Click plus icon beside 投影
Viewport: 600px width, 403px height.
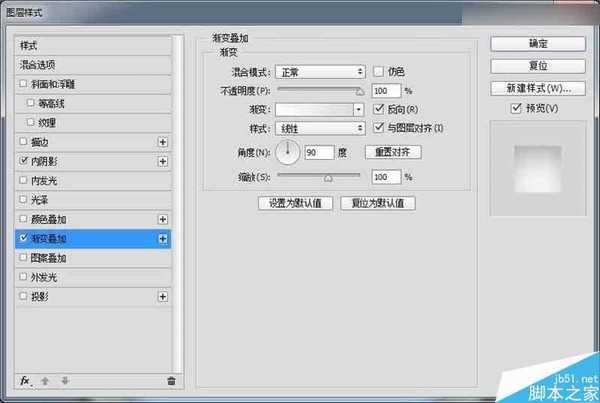162,297
